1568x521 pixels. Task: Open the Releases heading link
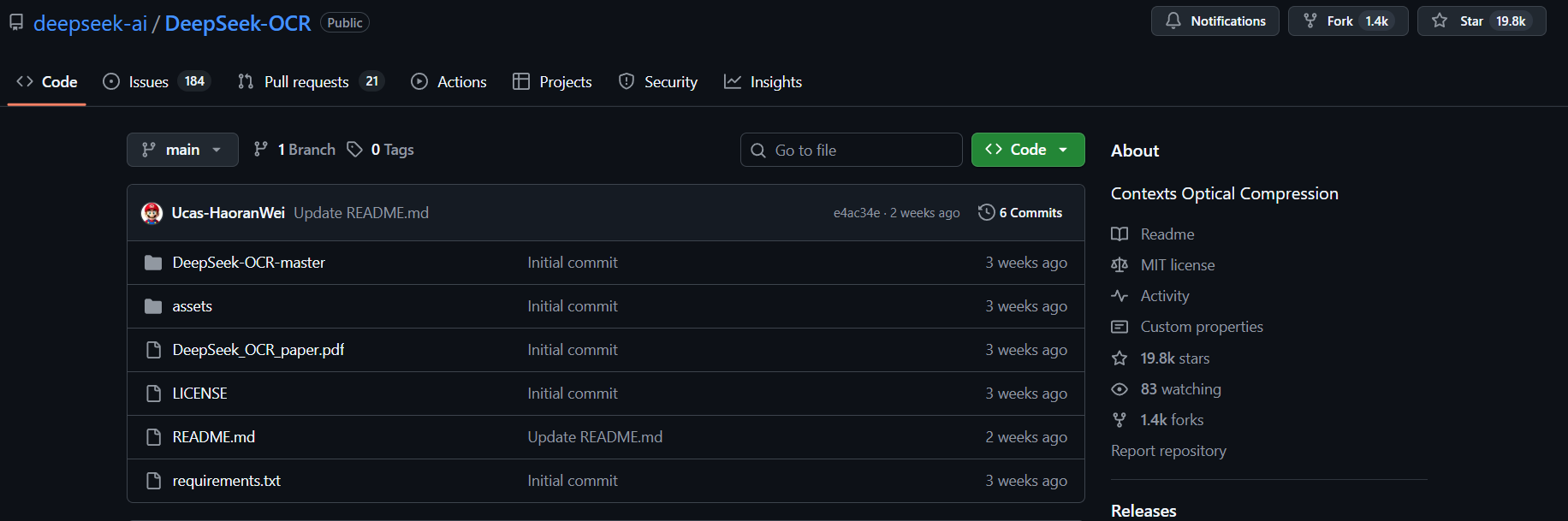coord(1143,511)
